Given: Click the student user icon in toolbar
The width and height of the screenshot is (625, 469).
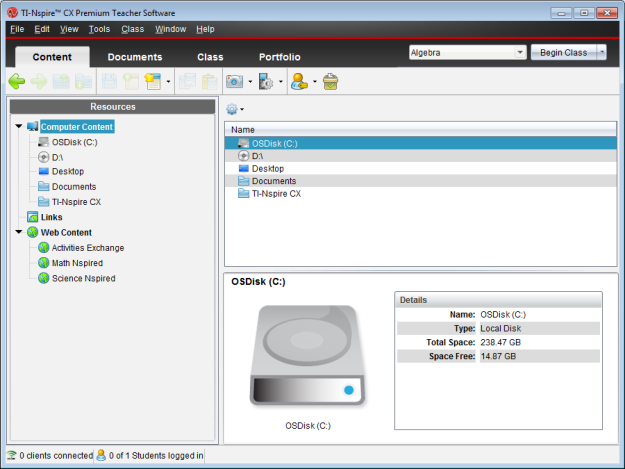Looking at the screenshot, I should 299,81.
